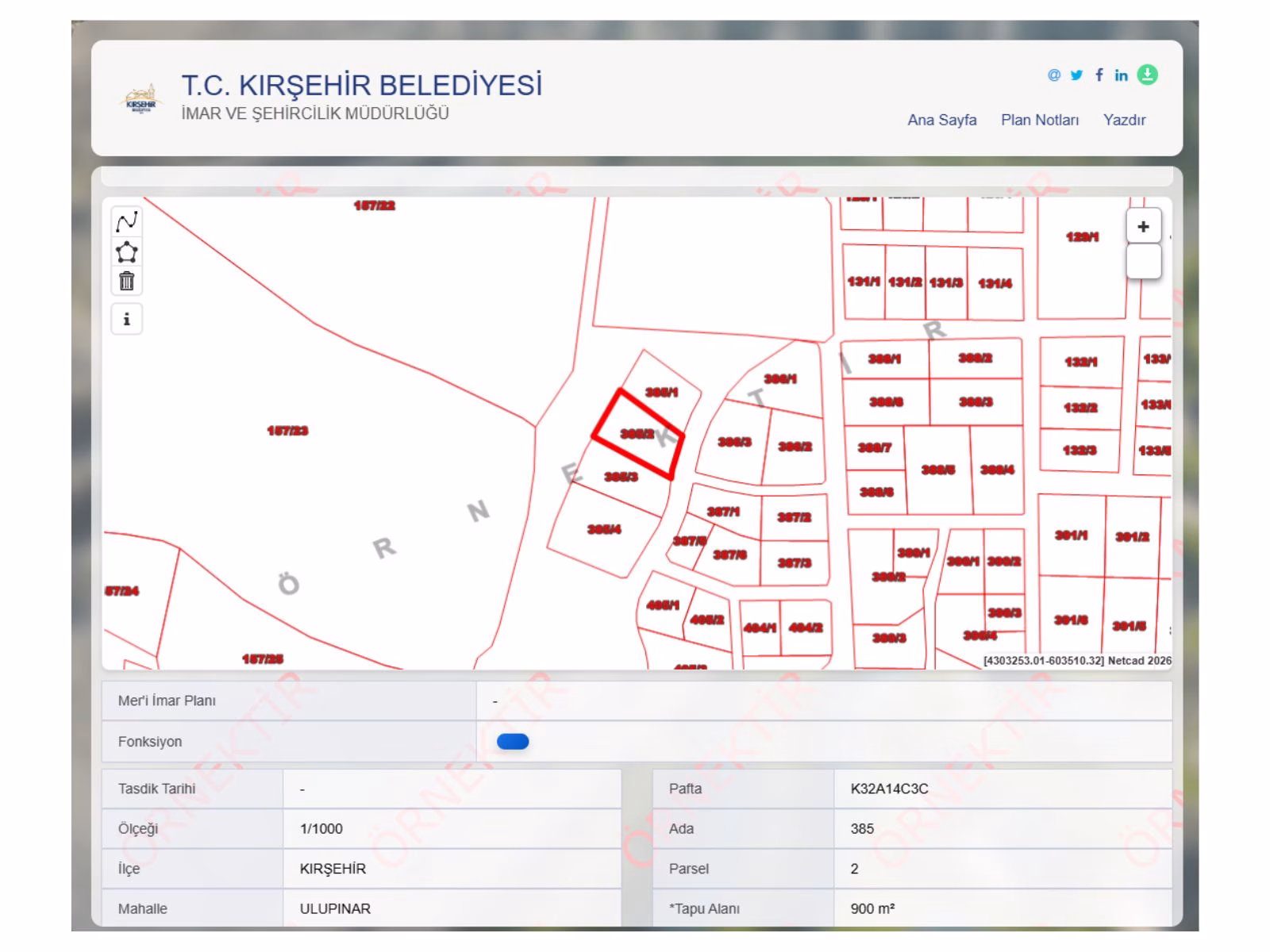Open Plan Notları menu item

click(1040, 120)
